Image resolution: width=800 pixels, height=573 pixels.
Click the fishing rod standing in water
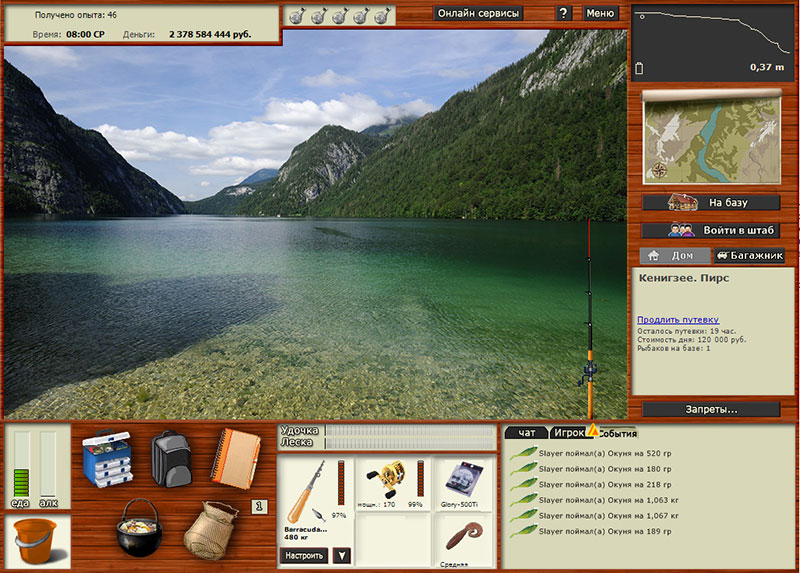click(589, 319)
